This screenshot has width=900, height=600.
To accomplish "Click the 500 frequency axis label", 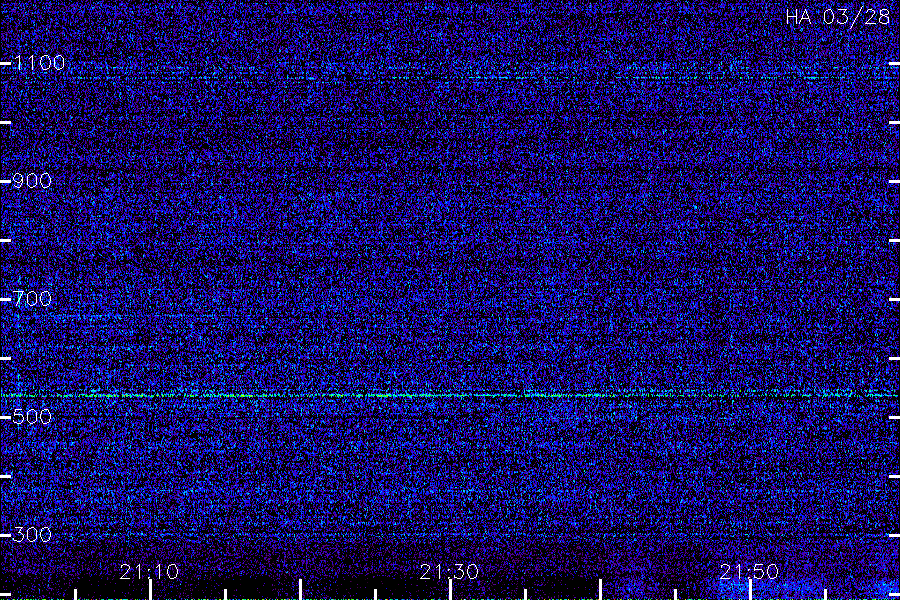I will pos(32,417).
